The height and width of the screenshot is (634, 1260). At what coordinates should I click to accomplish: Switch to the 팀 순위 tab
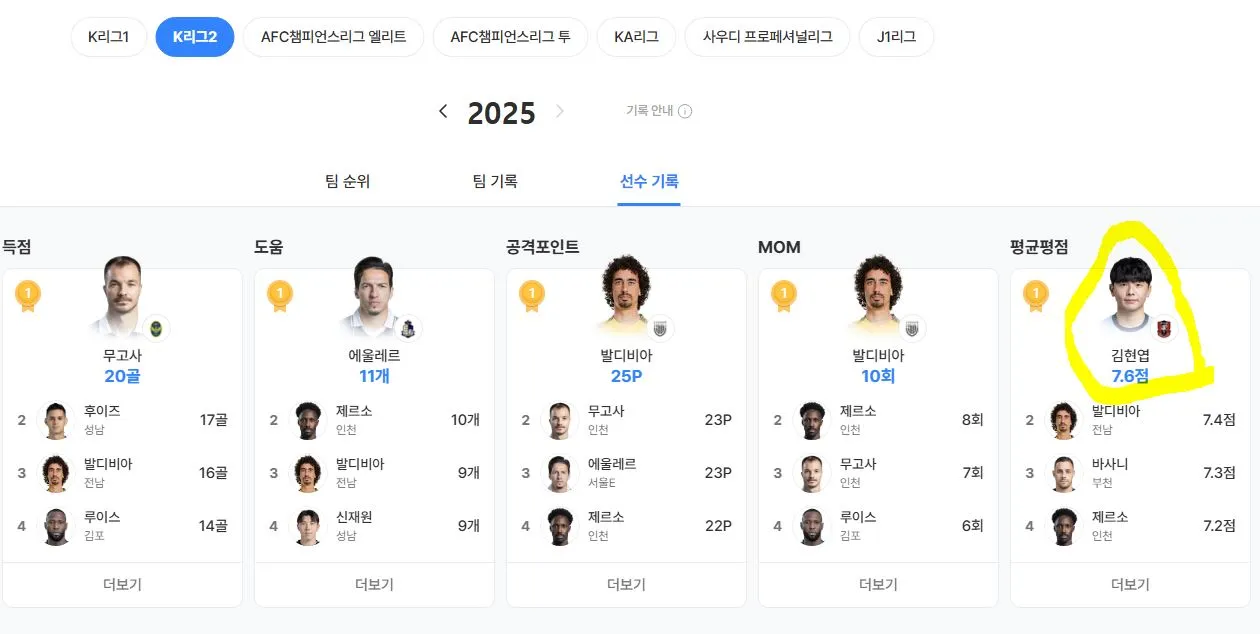coord(347,182)
